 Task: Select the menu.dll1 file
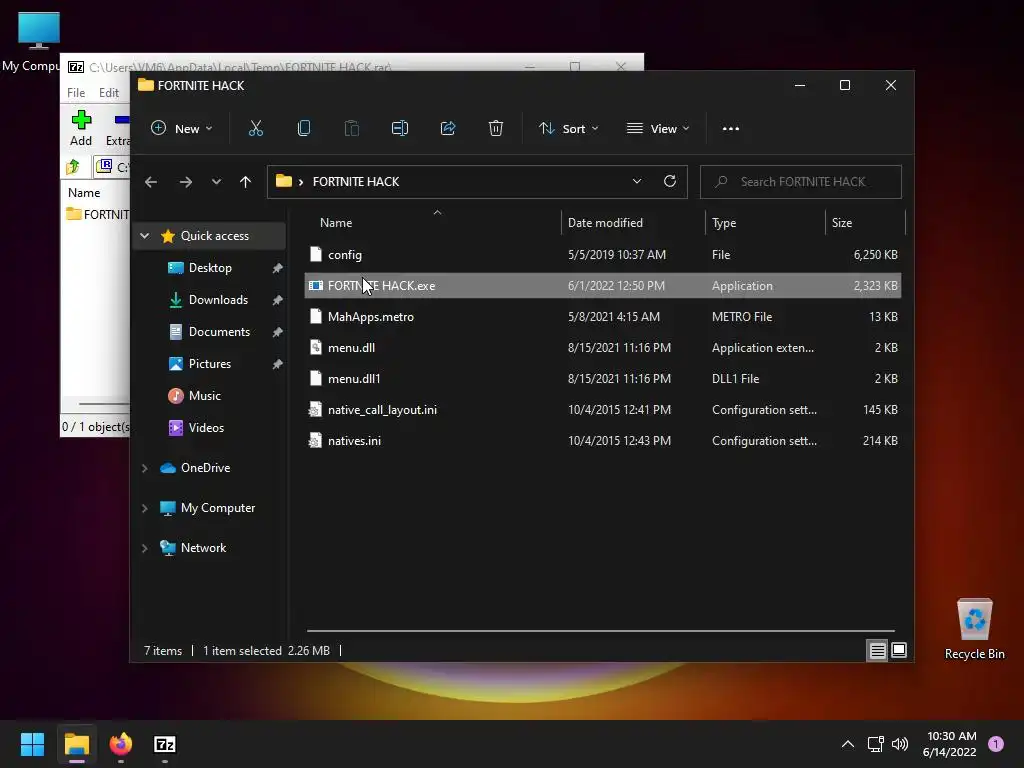tap(603, 379)
